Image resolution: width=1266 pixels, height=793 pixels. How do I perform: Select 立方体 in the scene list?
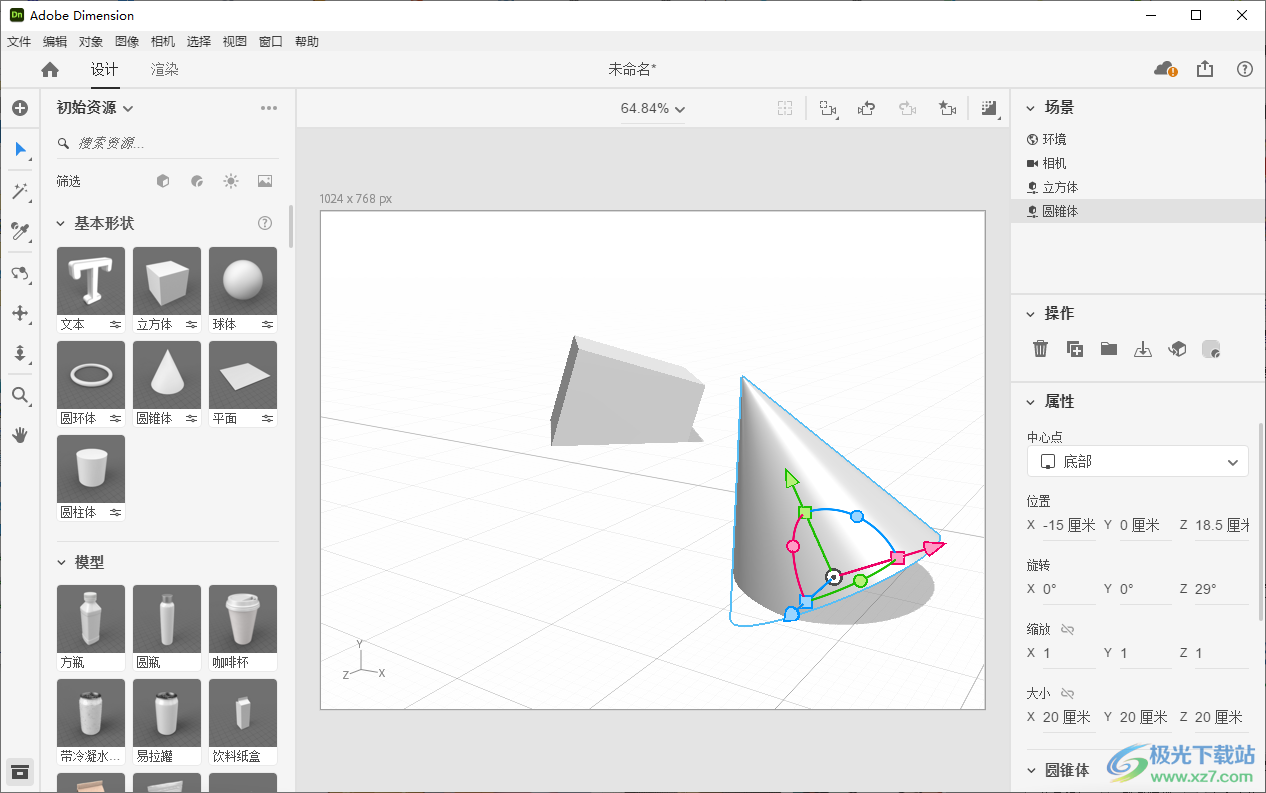1138,187
